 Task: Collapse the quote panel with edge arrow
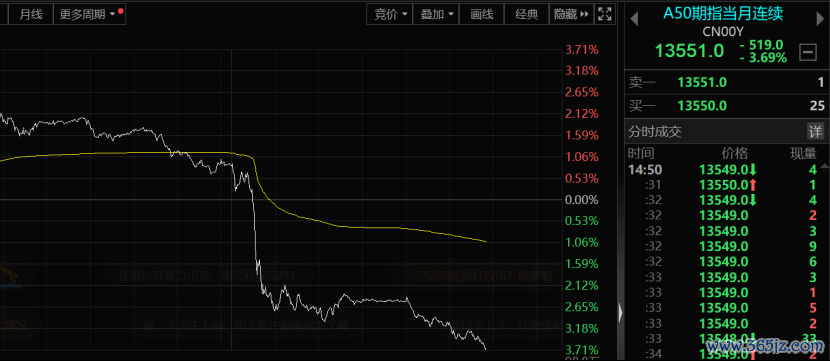click(621, 313)
